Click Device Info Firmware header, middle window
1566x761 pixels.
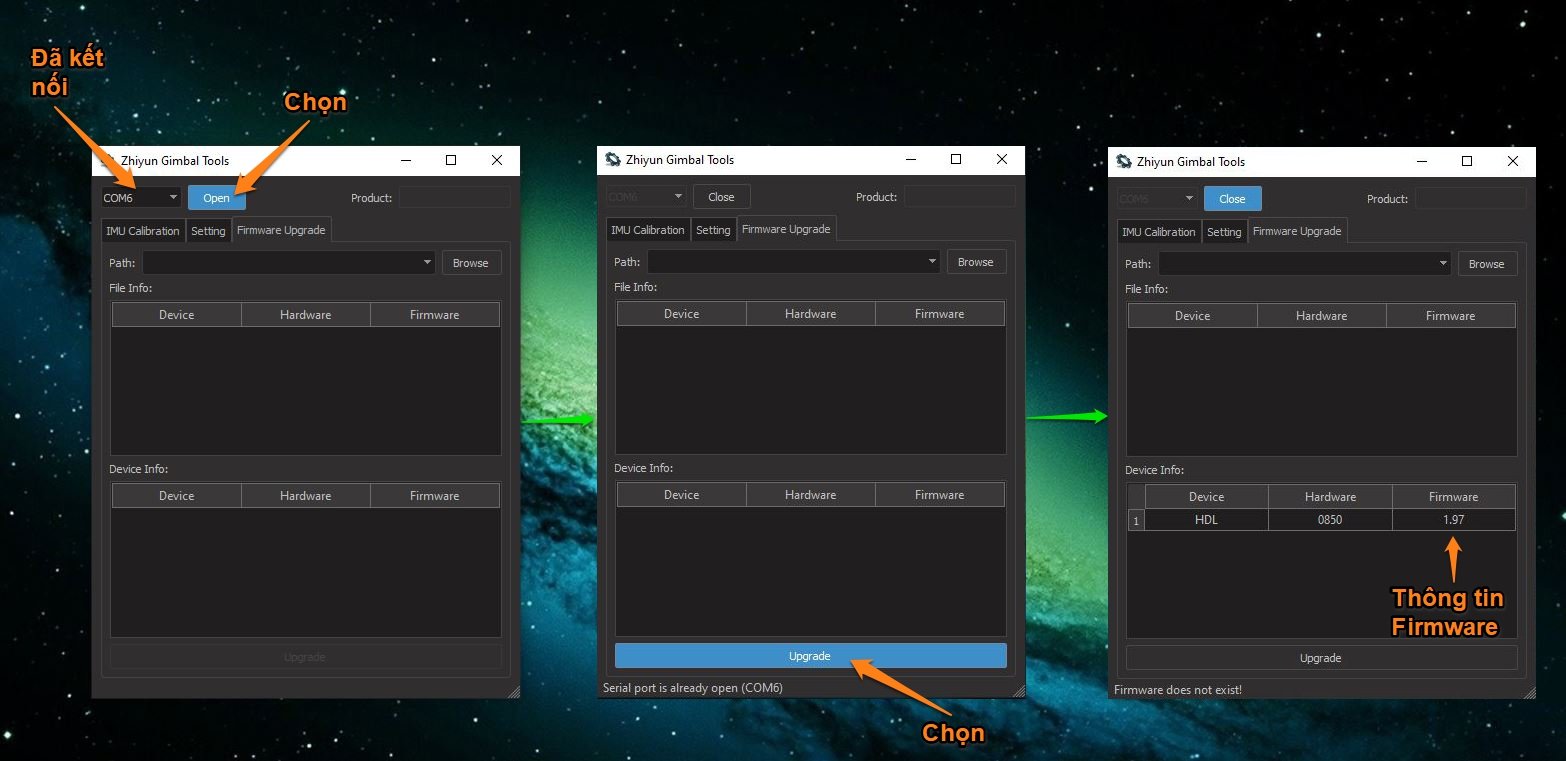(940, 495)
